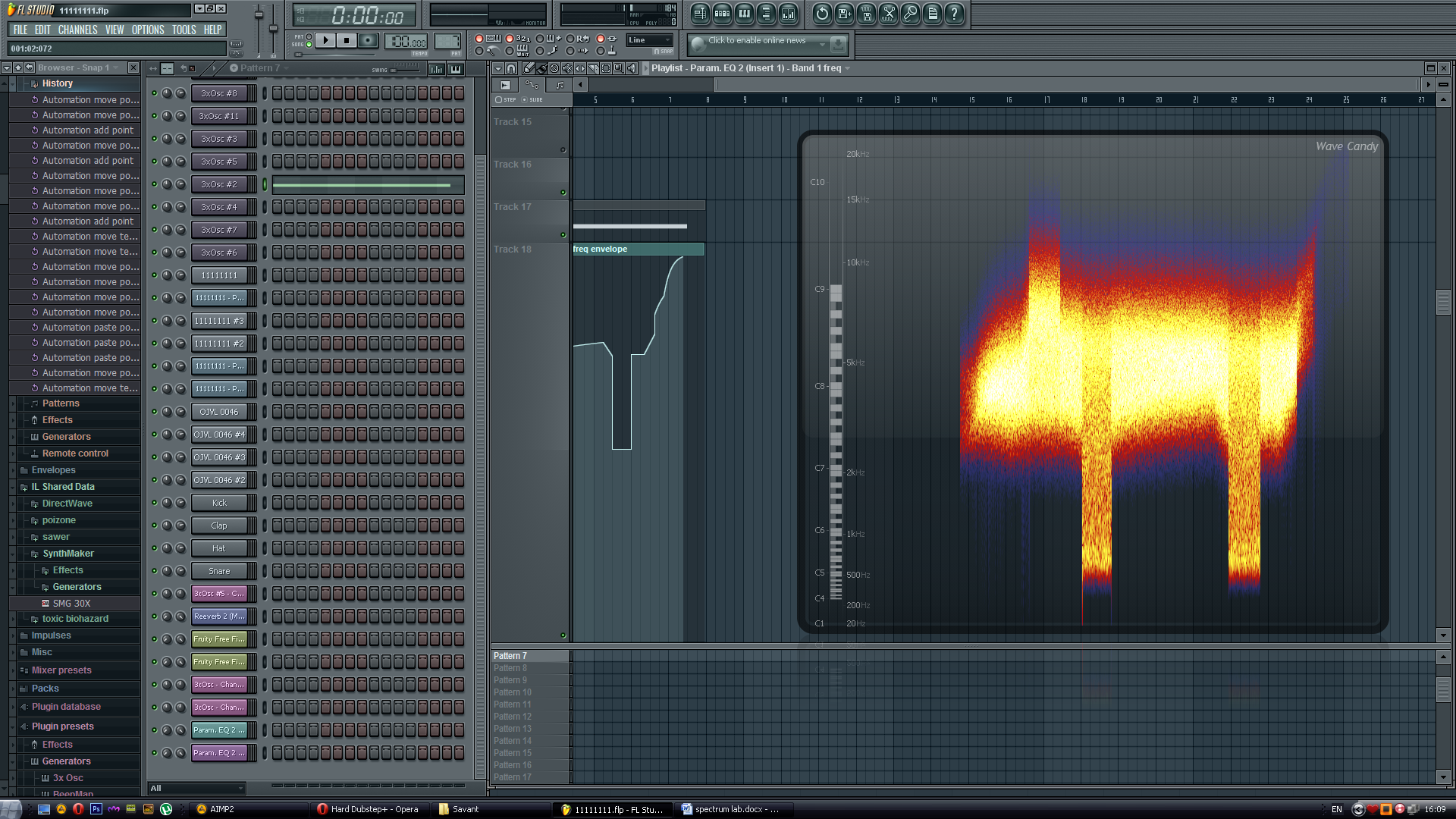This screenshot has width=1456, height=819.
Task: Open the playlist title dropdown arrow
Action: click(x=848, y=68)
